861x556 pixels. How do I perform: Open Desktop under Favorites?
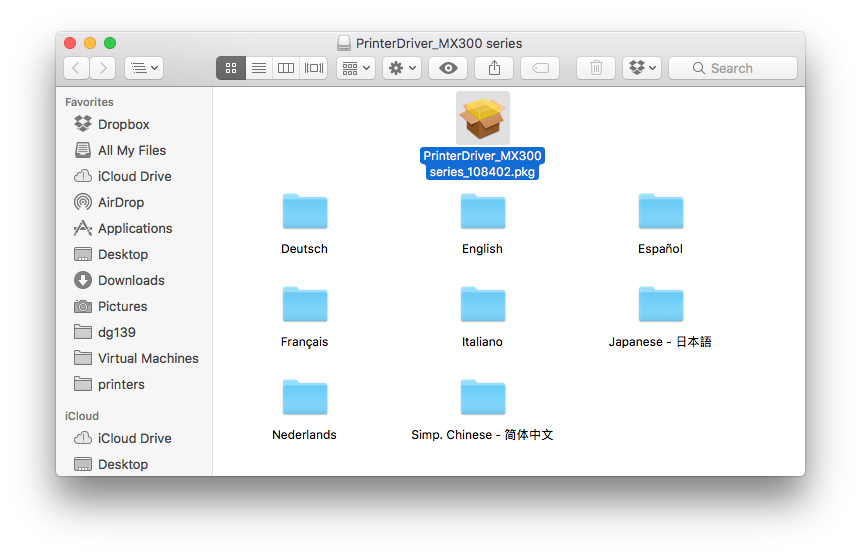coord(134,255)
